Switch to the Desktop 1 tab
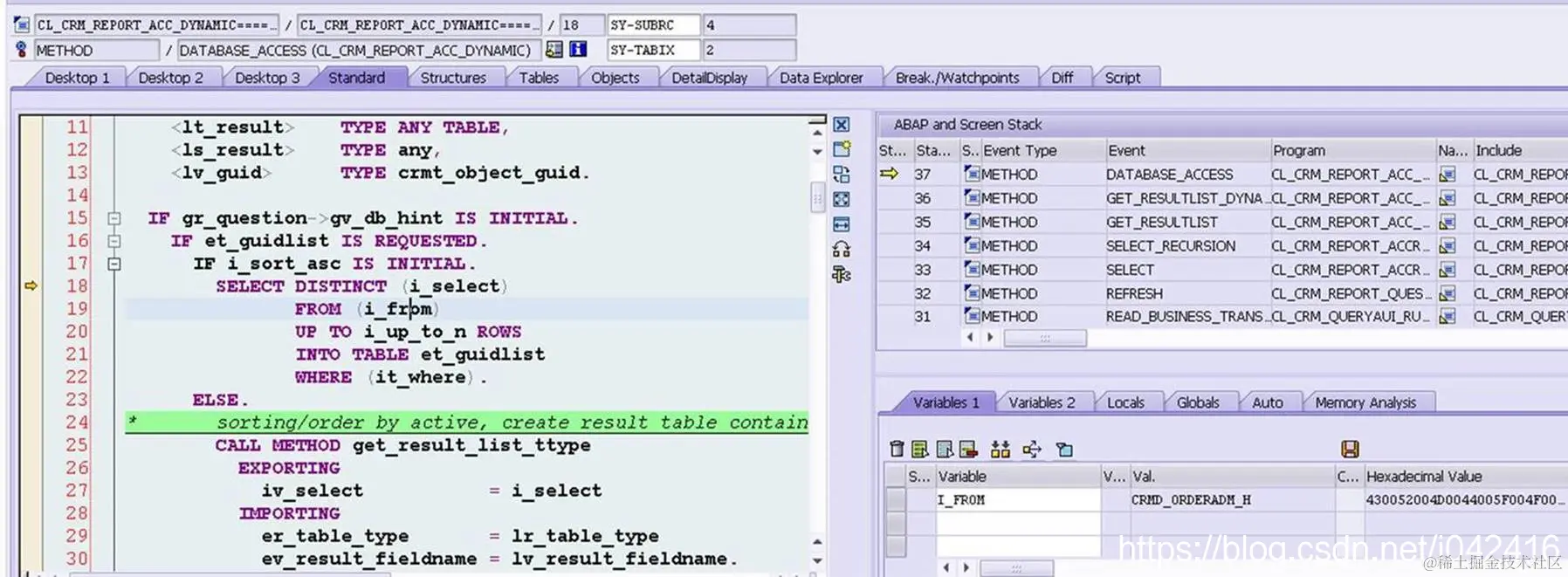The image size is (1568, 577). [77, 78]
